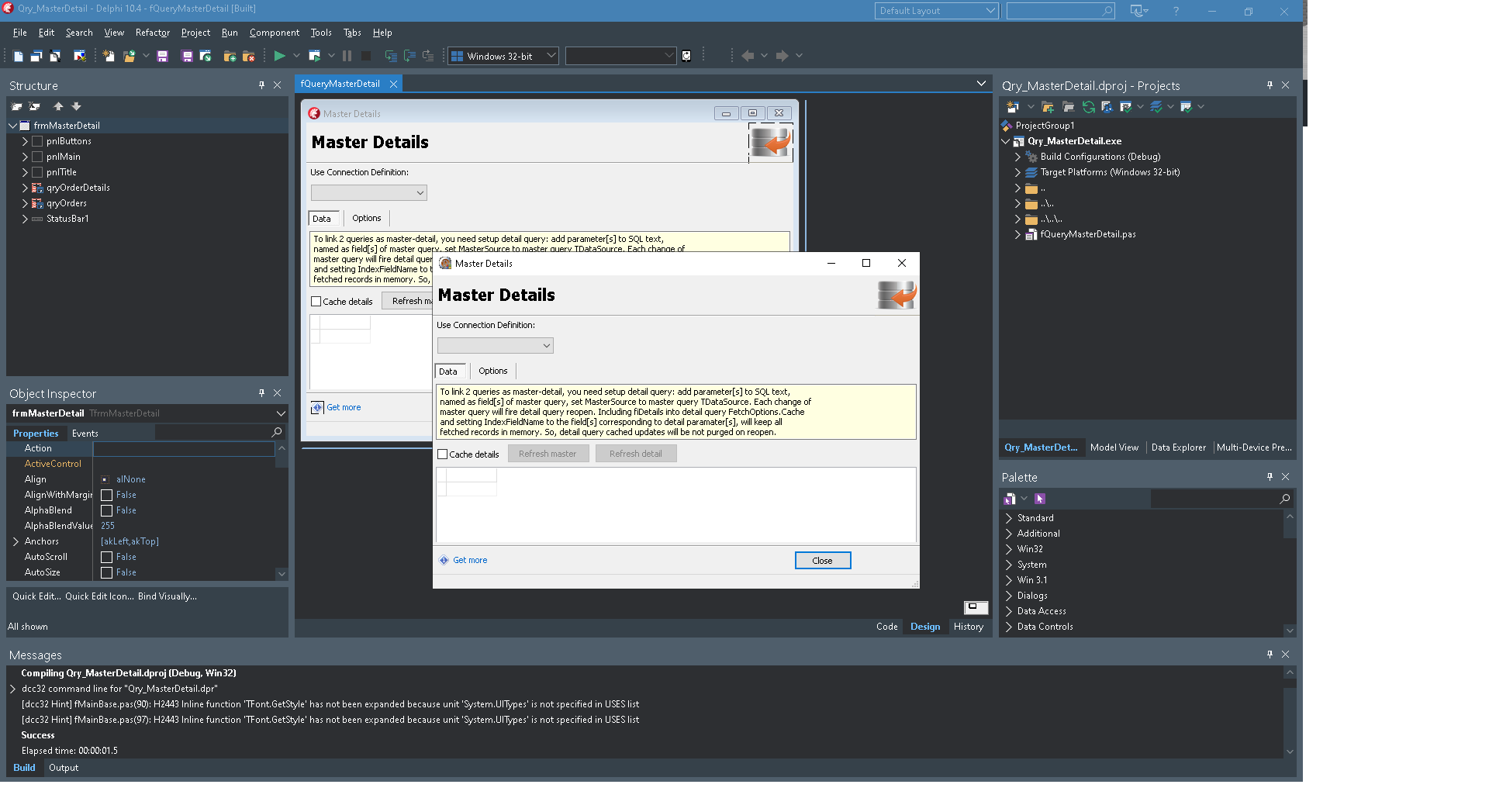
Task: Open the Project menu
Action: (195, 33)
